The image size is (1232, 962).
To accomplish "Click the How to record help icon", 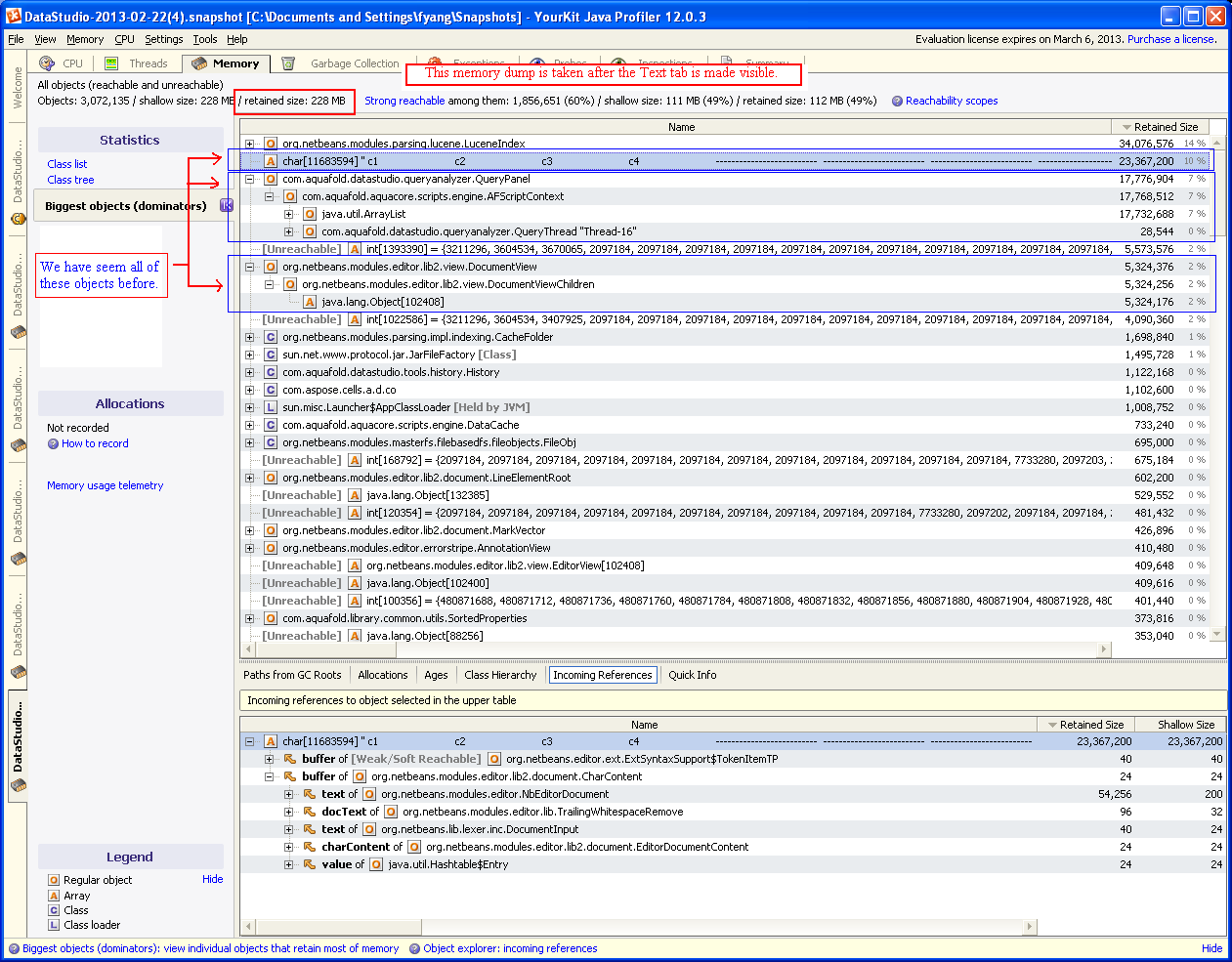I will pyautogui.click(x=53, y=443).
